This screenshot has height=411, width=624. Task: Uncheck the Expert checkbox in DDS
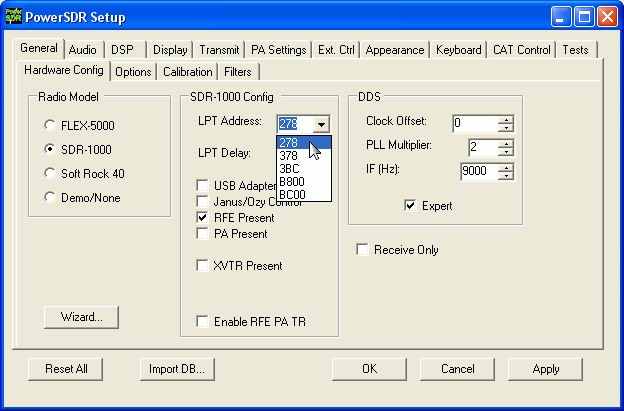click(410, 206)
